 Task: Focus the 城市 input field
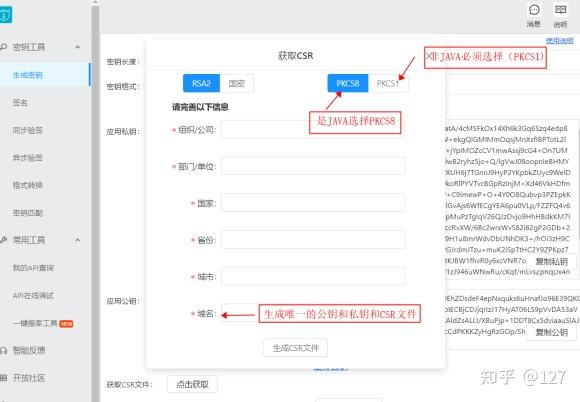(313, 276)
